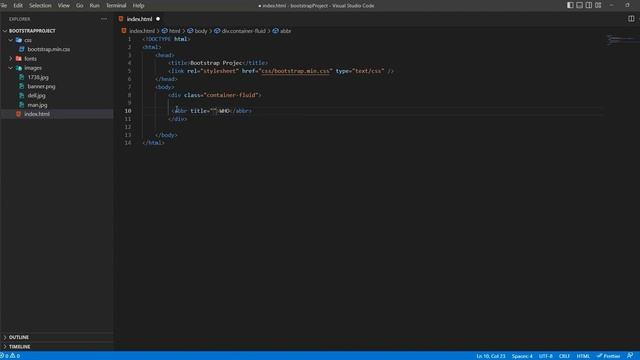
Task: Open the File menu
Action: [x=3, y=6]
